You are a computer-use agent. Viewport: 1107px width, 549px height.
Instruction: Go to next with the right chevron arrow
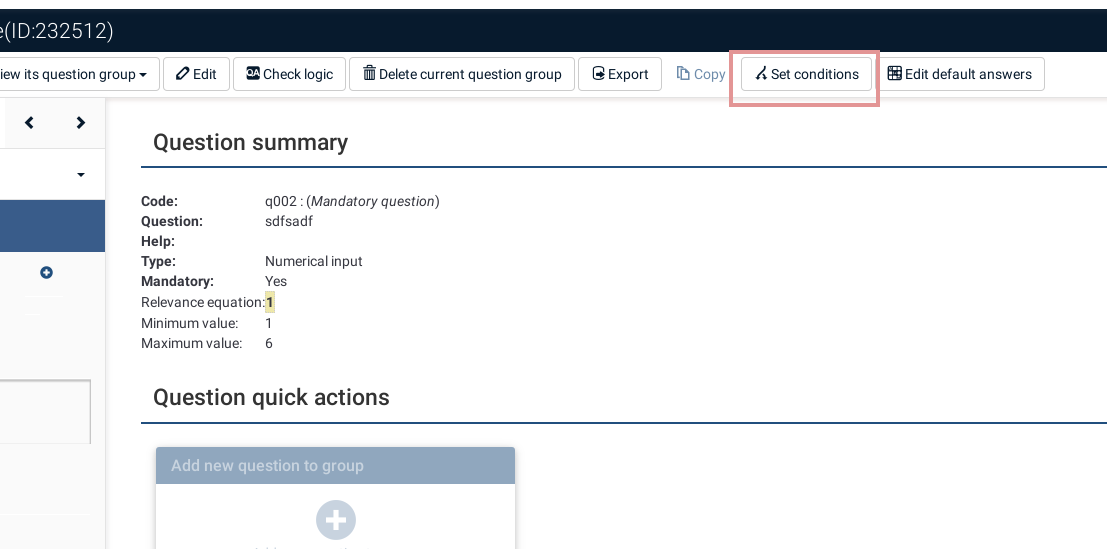(x=81, y=123)
